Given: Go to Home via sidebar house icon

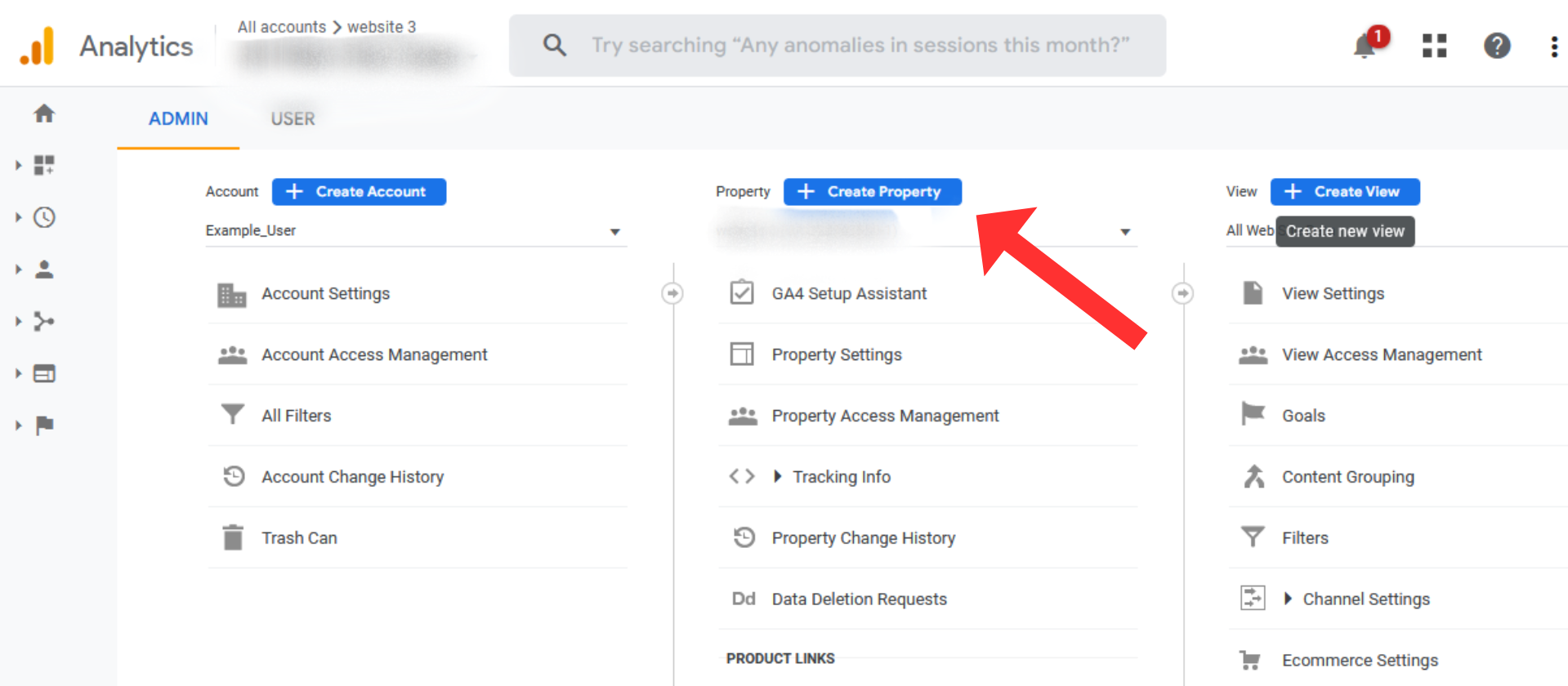Looking at the screenshot, I should pyautogui.click(x=44, y=114).
